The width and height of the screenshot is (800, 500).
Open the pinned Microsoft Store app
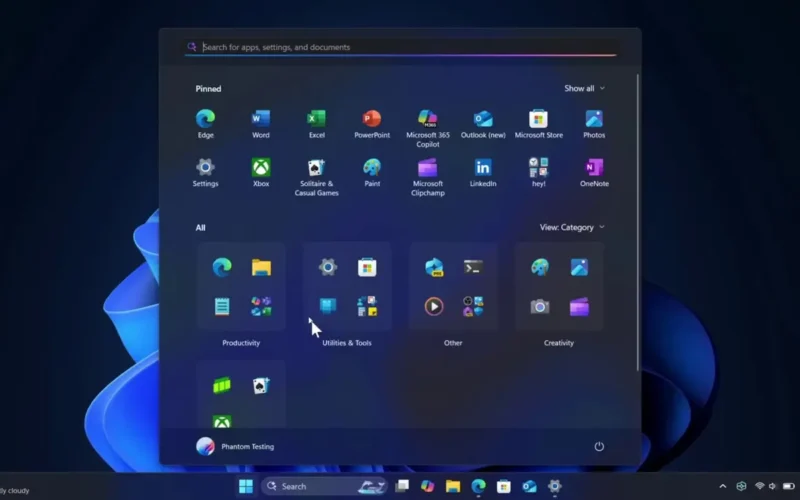pyautogui.click(x=539, y=124)
